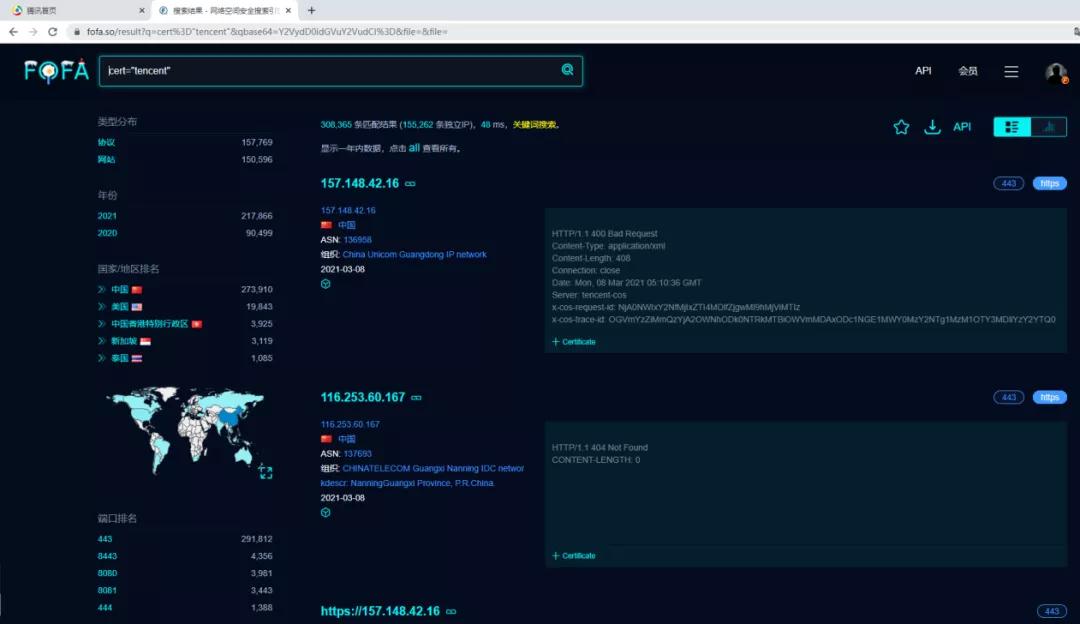Open result heading https://157.148.42.16
The image size is (1080, 624).
[x=380, y=611]
